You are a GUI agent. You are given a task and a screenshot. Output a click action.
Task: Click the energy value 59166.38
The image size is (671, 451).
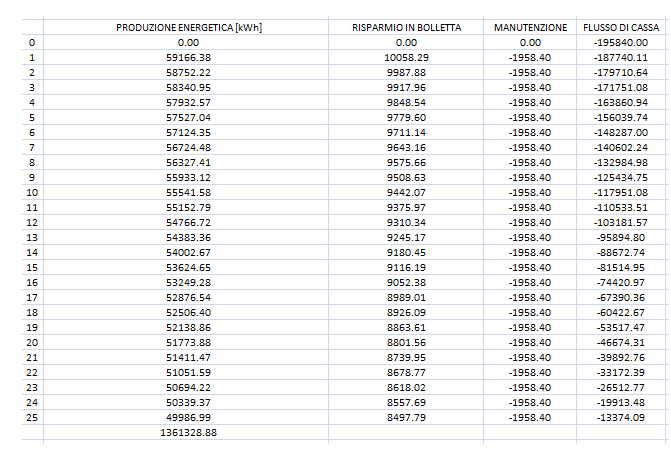188,58
